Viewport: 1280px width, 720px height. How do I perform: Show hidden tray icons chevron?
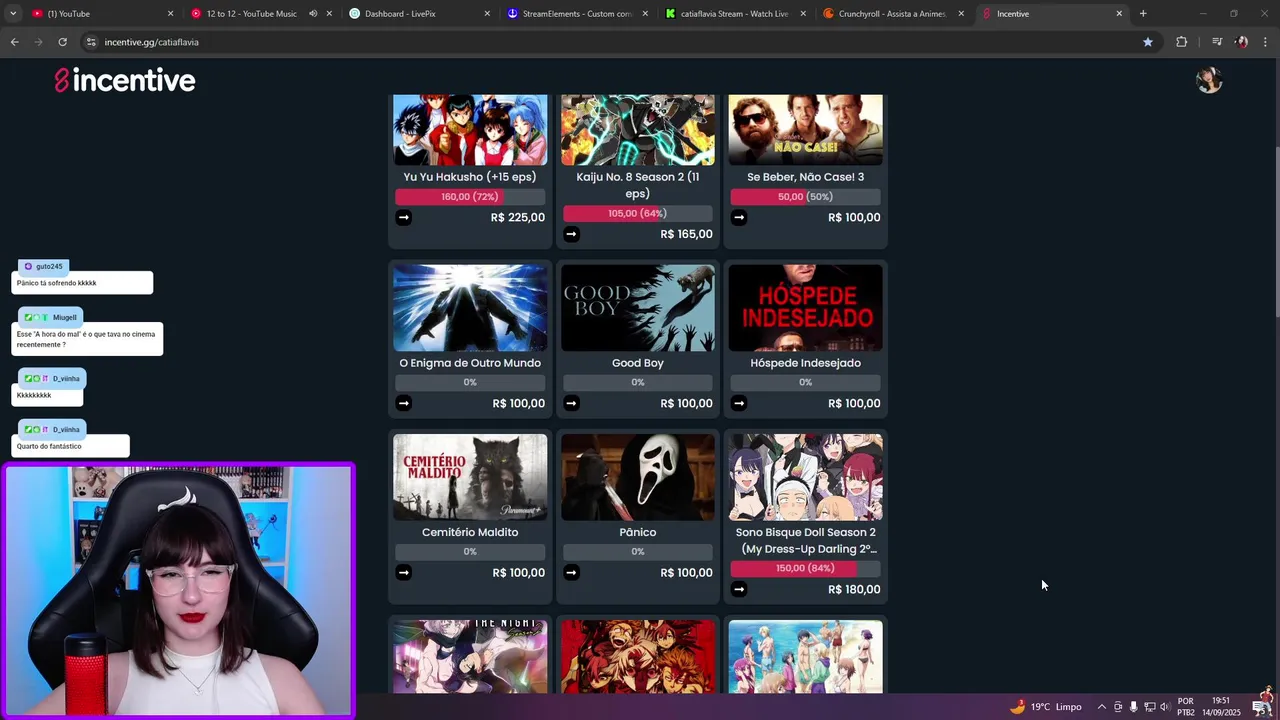point(1101,707)
